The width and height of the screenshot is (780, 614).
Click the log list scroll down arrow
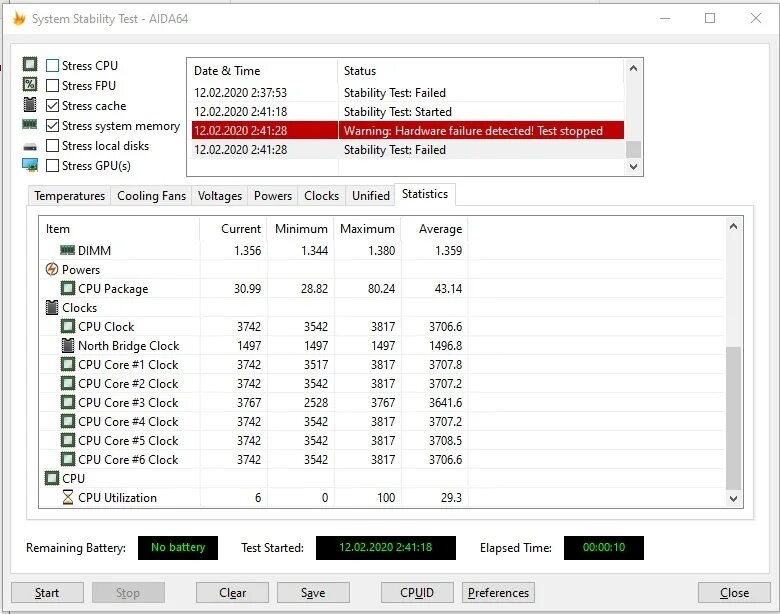pos(633,166)
